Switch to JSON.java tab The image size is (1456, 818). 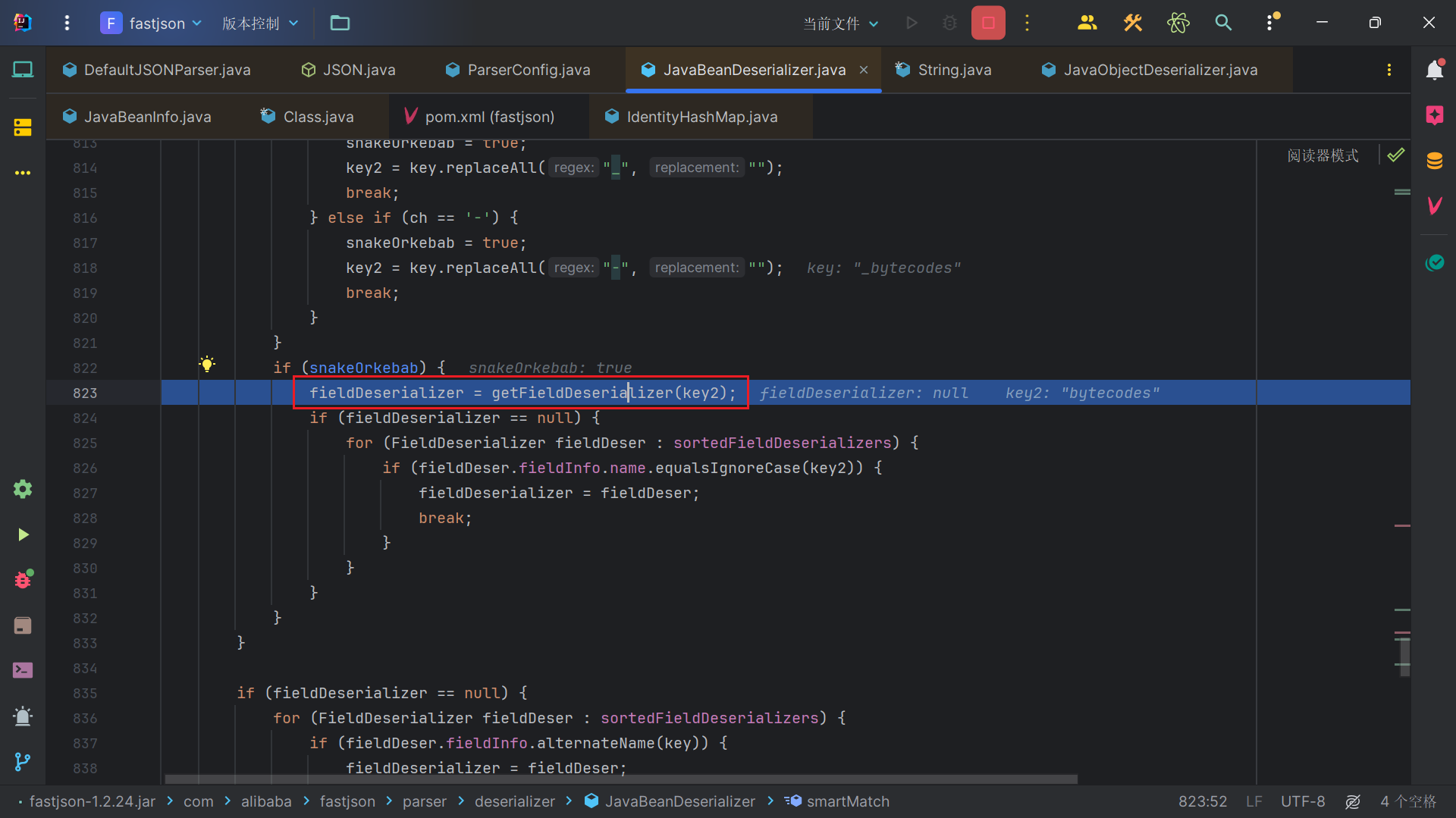tap(349, 70)
